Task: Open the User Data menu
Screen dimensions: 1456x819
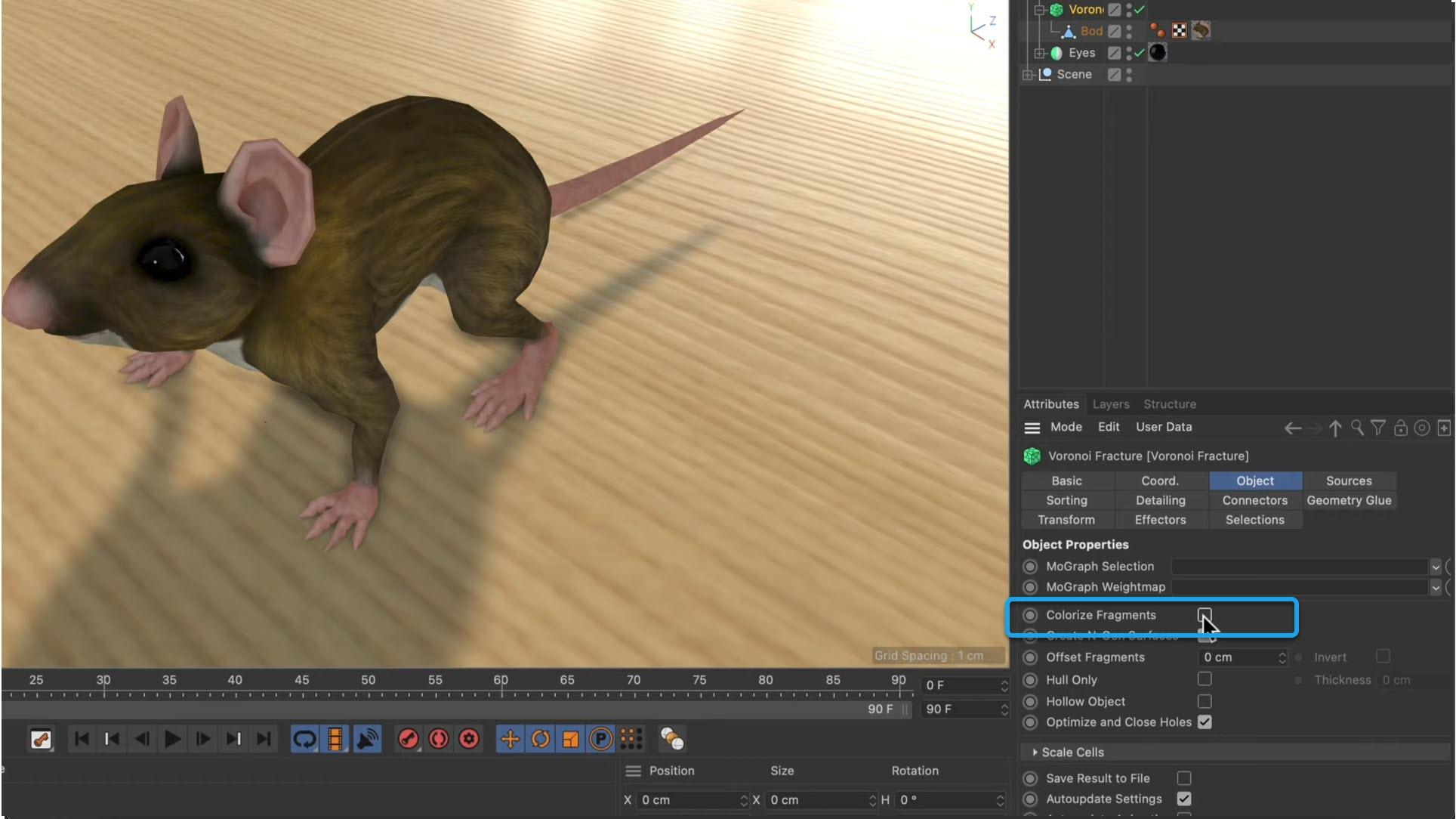Action: tap(1163, 427)
